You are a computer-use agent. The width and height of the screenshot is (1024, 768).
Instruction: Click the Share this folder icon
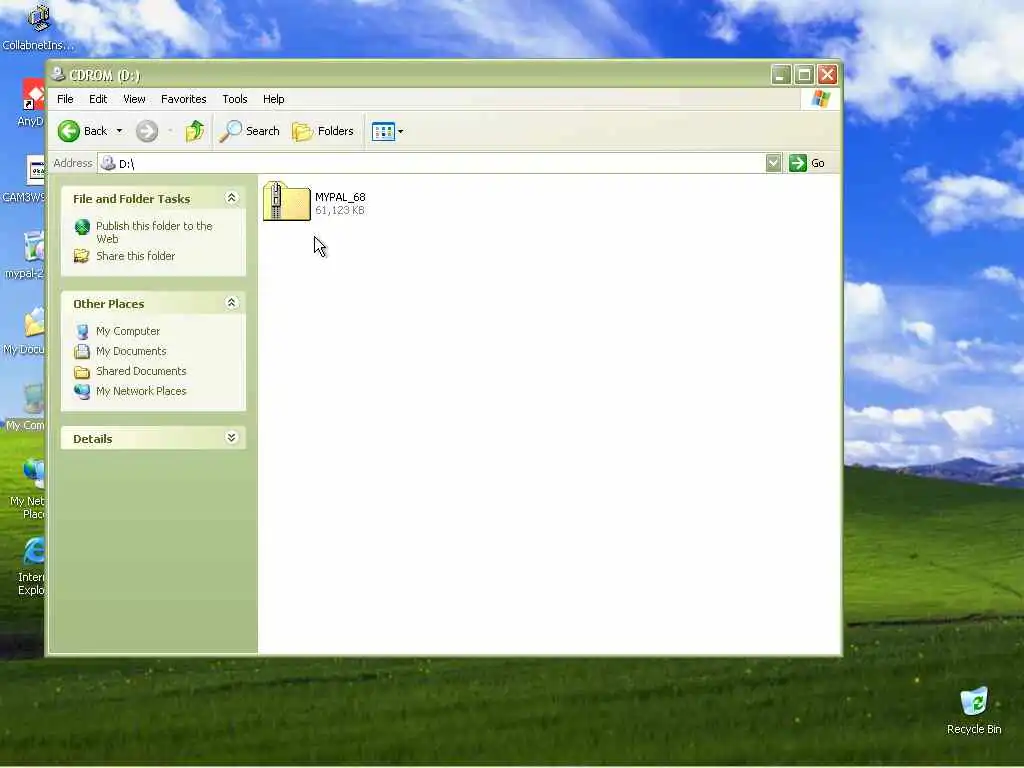[82, 256]
